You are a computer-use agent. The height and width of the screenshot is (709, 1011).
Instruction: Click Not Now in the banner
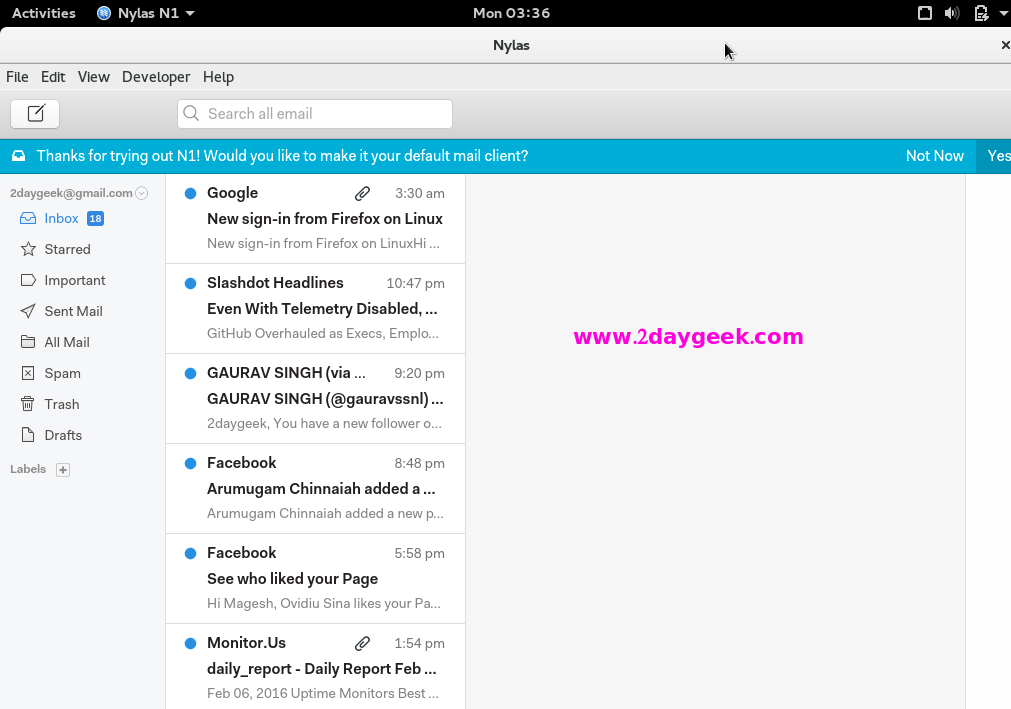(934, 156)
